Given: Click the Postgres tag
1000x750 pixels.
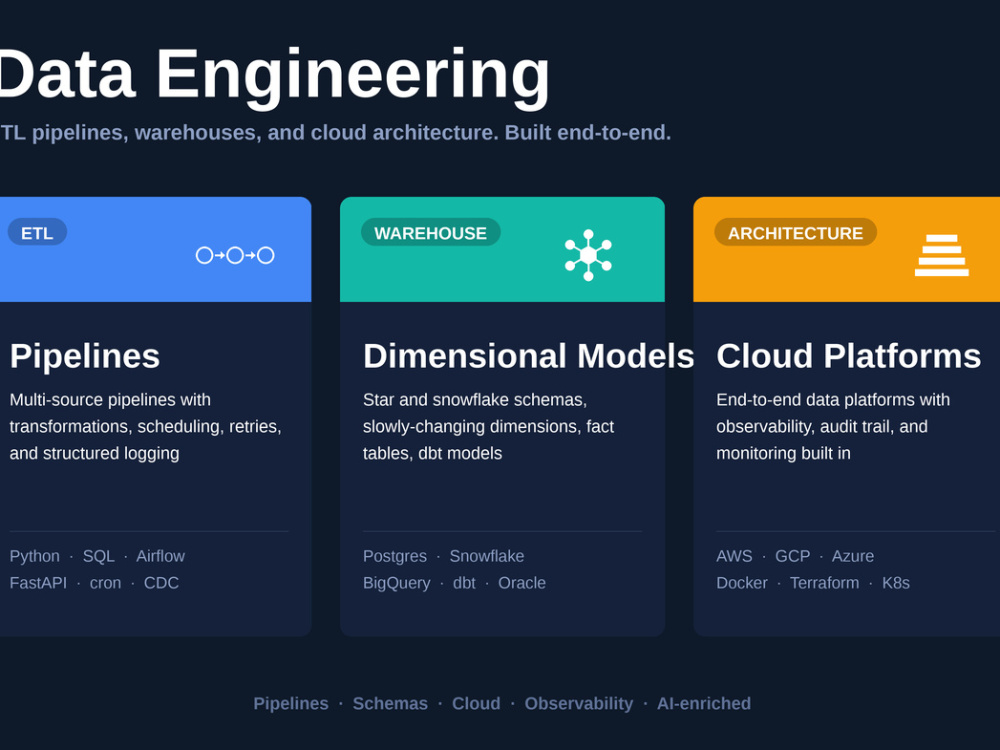Looking at the screenshot, I should pos(395,556).
